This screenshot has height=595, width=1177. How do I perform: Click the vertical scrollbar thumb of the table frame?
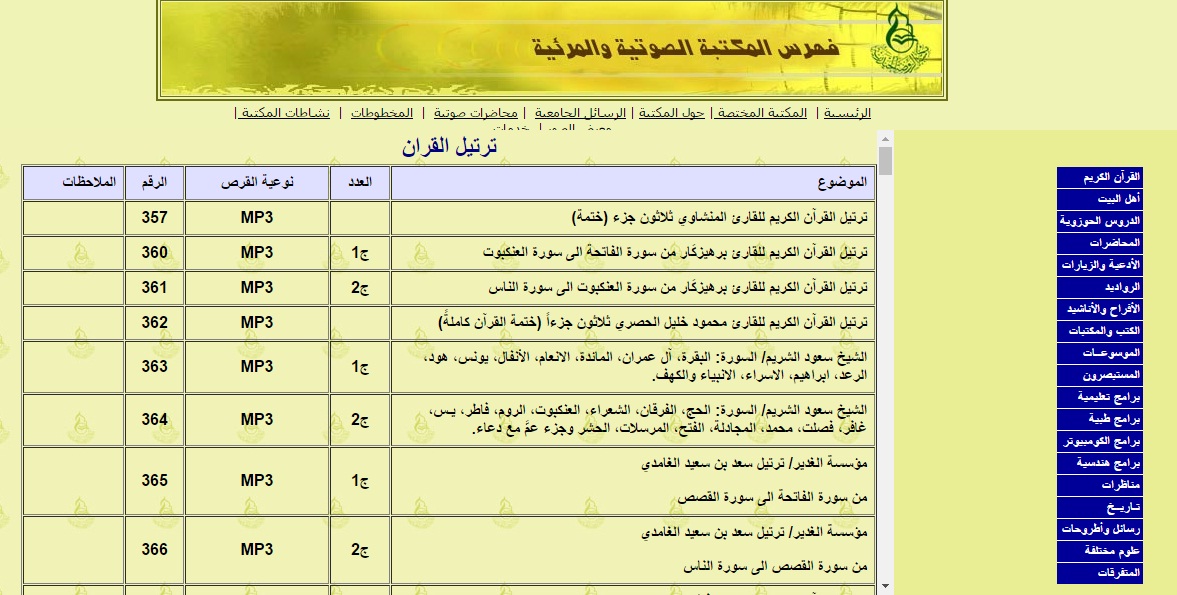pos(885,161)
